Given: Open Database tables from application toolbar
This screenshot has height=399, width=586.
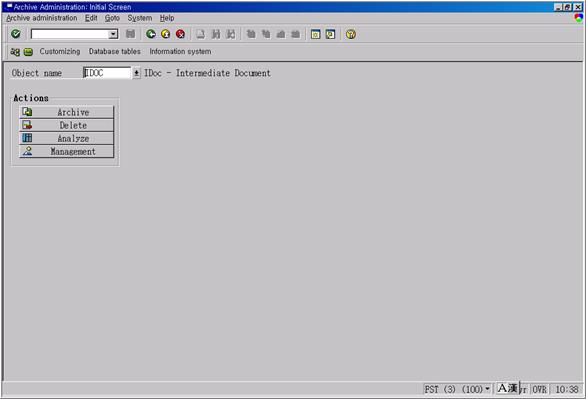Looking at the screenshot, I should click(115, 52).
